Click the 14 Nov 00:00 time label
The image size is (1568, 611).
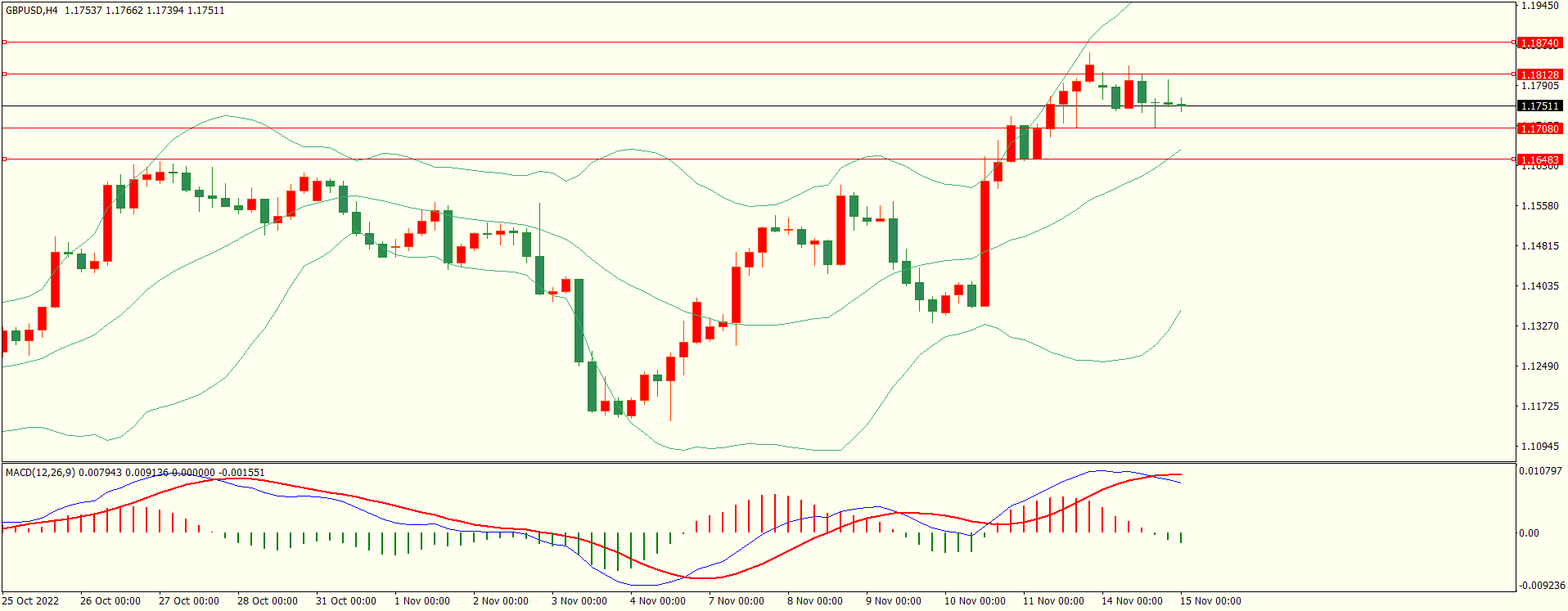[x=1132, y=601]
